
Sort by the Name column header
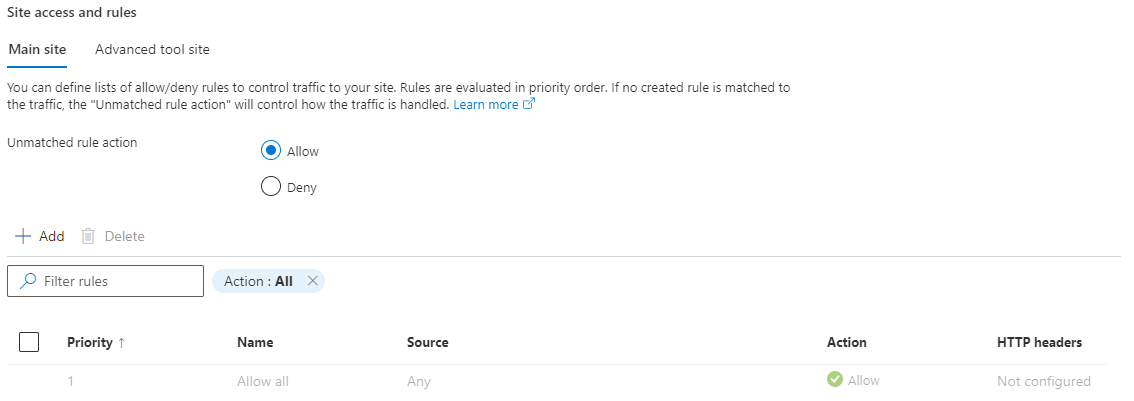255,342
